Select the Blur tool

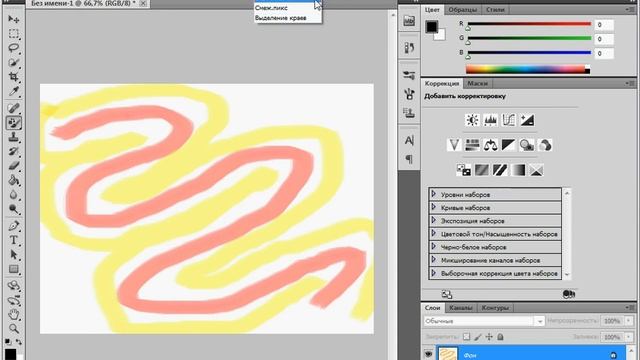coord(13,195)
